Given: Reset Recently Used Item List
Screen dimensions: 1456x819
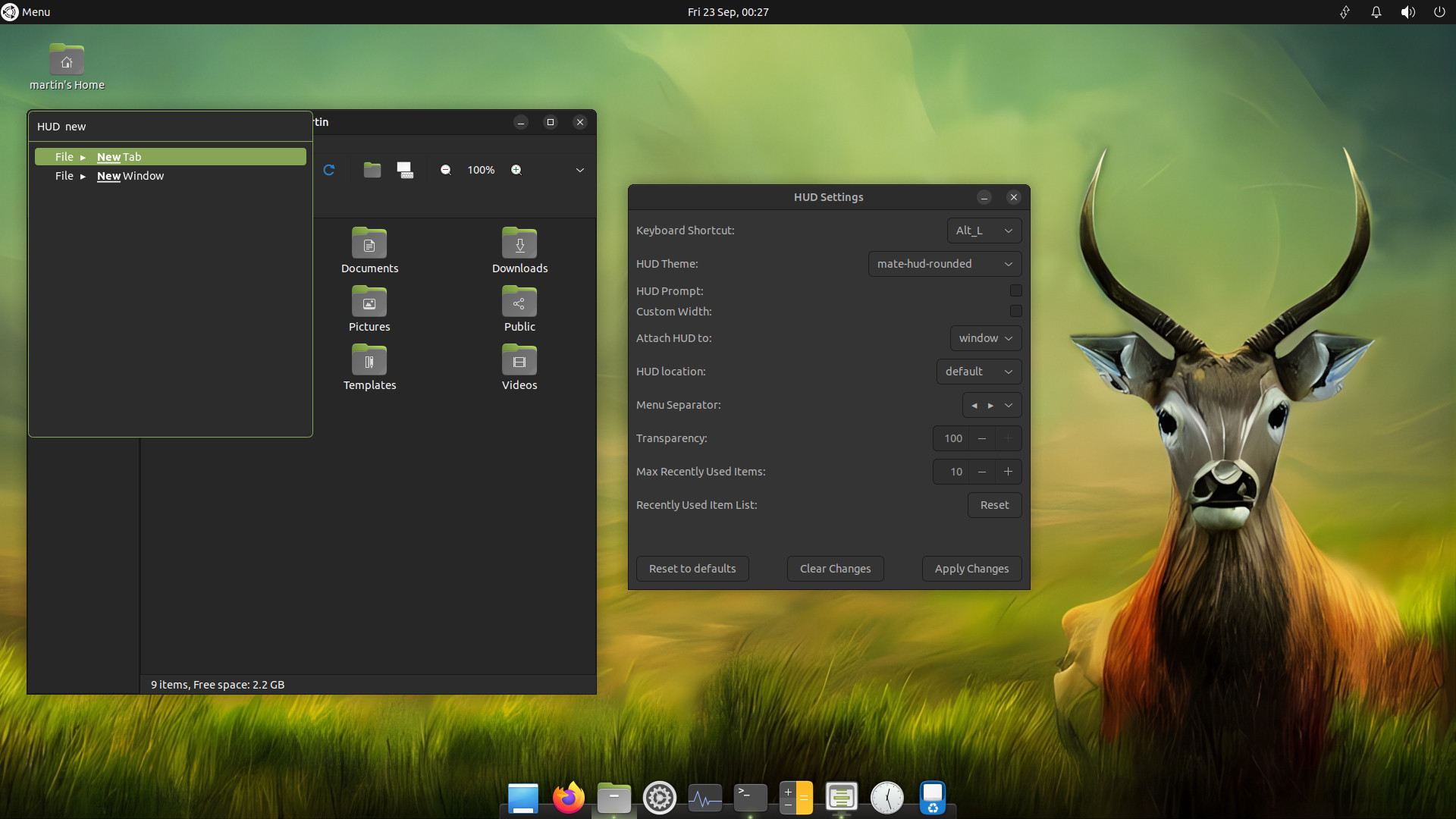Looking at the screenshot, I should 994,504.
